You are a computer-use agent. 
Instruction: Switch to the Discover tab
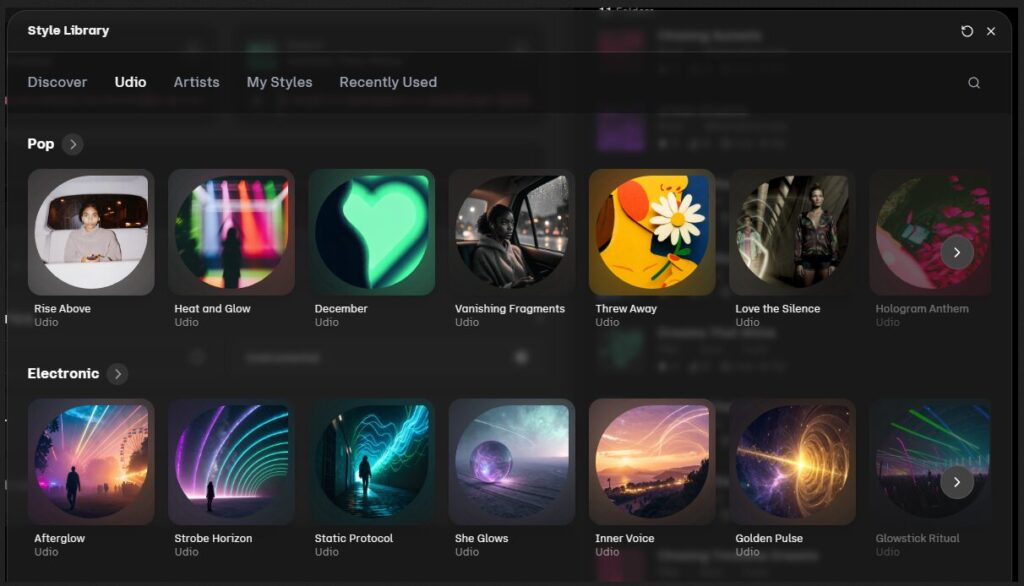[57, 82]
